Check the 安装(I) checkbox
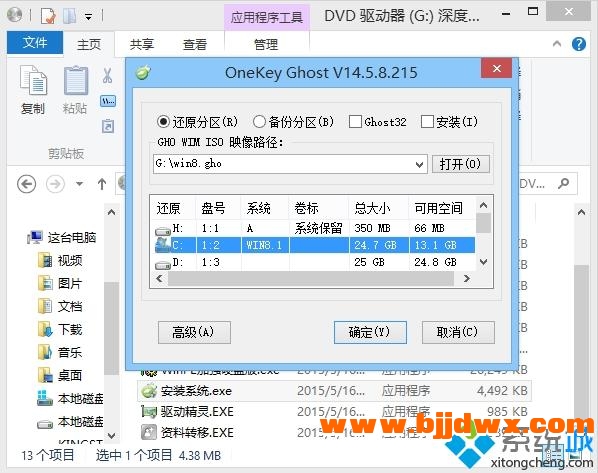 point(427,122)
